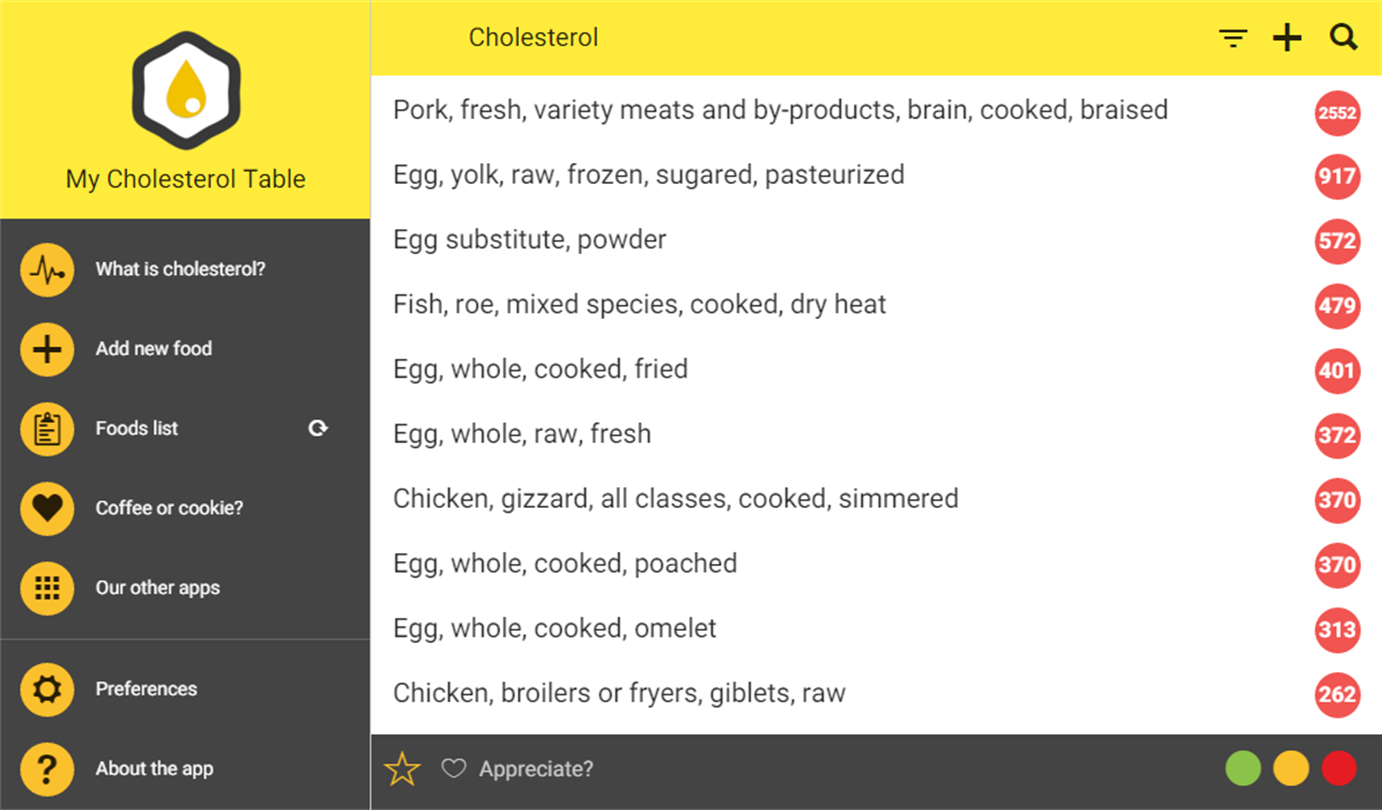Click the Preferences gear icon
Viewport: 1382px width, 810px height.
pyautogui.click(x=47, y=689)
